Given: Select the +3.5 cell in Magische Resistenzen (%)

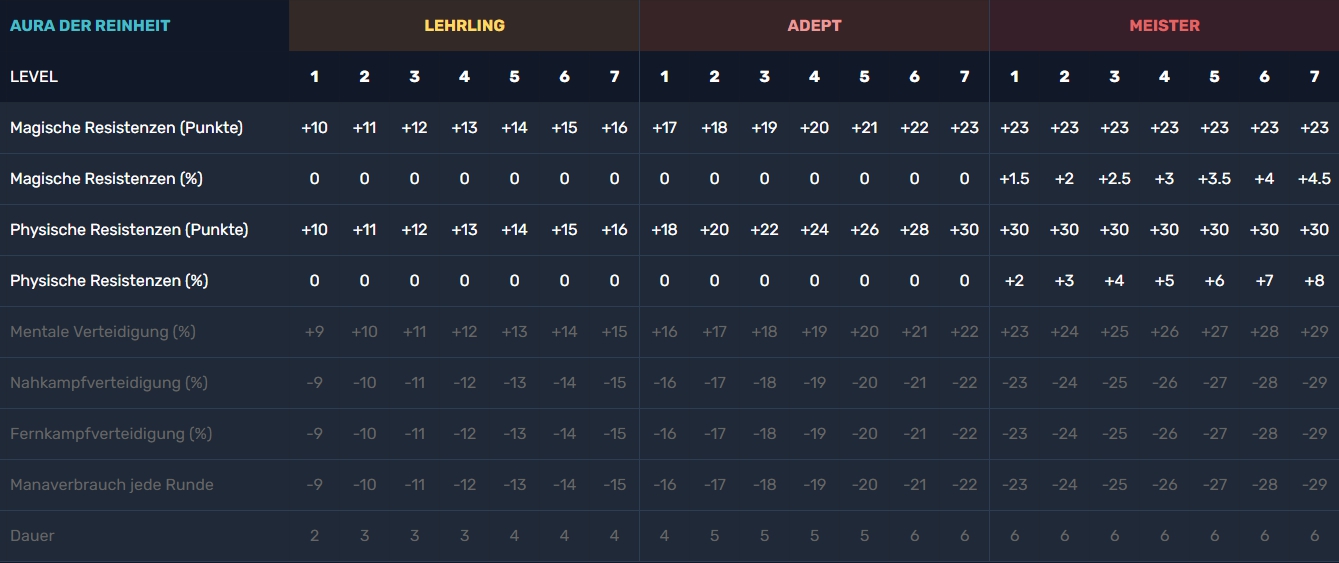Looking at the screenshot, I should click(1214, 179).
